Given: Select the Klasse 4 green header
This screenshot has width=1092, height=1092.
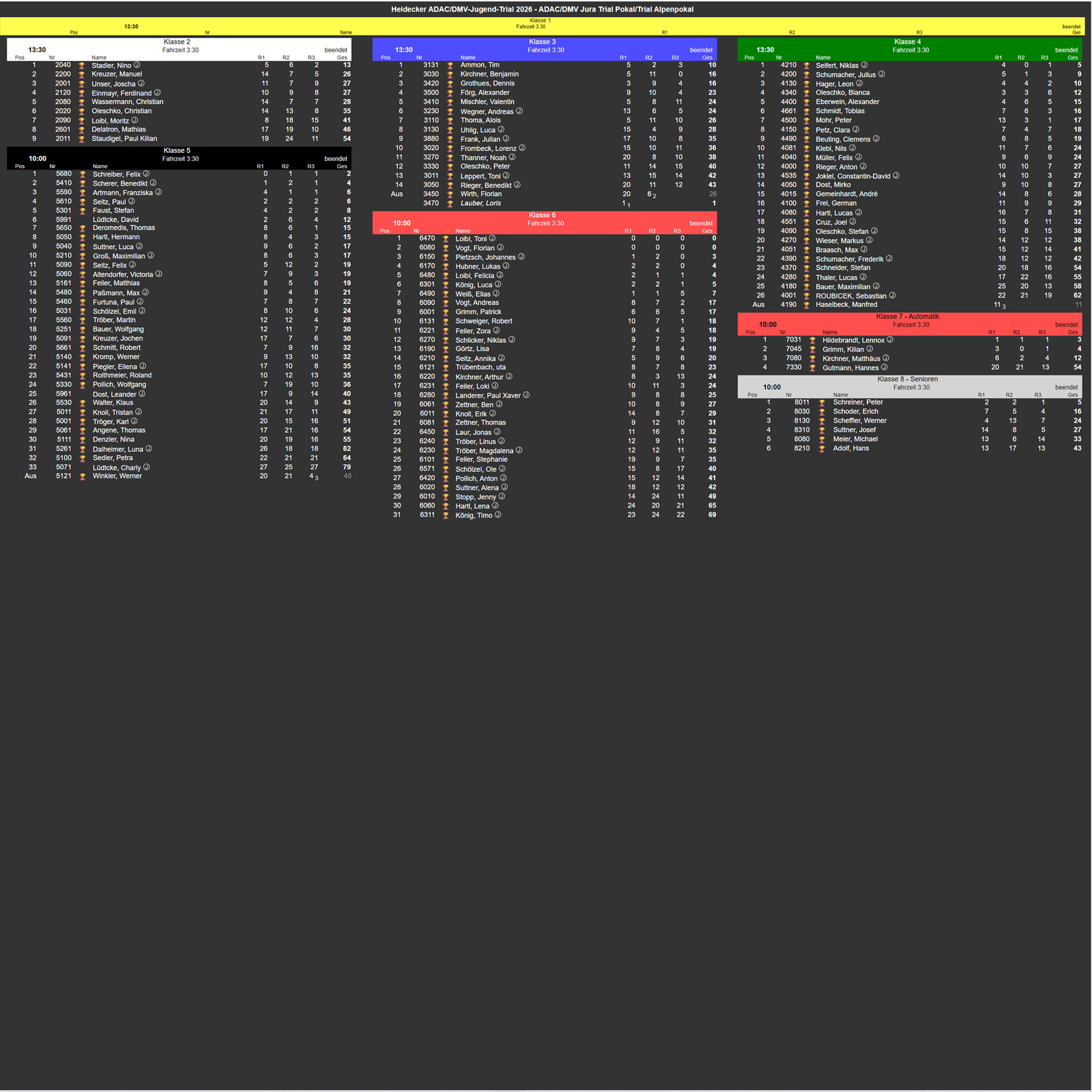Looking at the screenshot, I should pos(909,49).
